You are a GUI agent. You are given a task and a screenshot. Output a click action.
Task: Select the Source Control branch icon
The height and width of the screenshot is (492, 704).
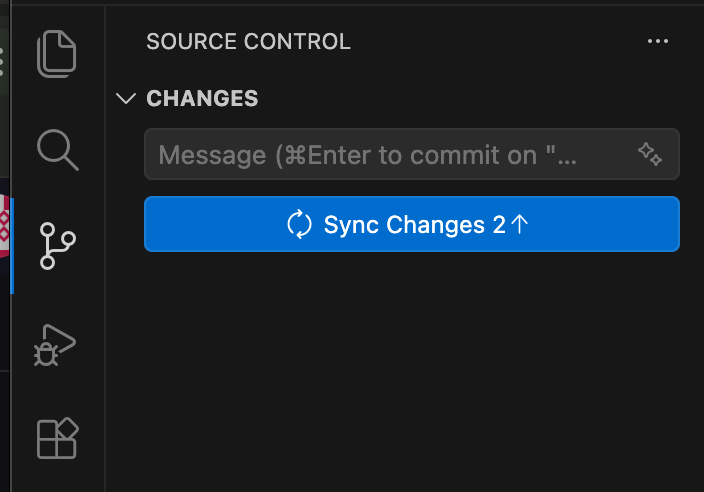(x=57, y=246)
